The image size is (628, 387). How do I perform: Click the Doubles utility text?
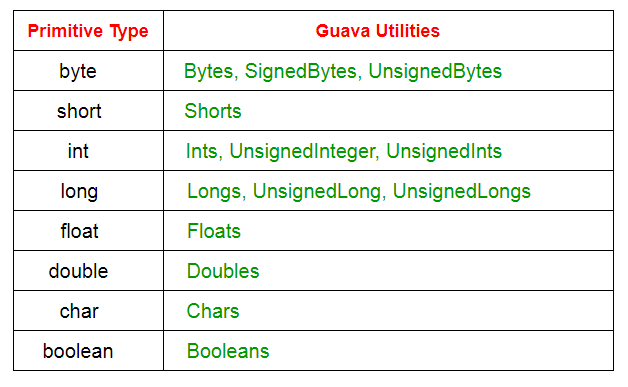coord(223,271)
